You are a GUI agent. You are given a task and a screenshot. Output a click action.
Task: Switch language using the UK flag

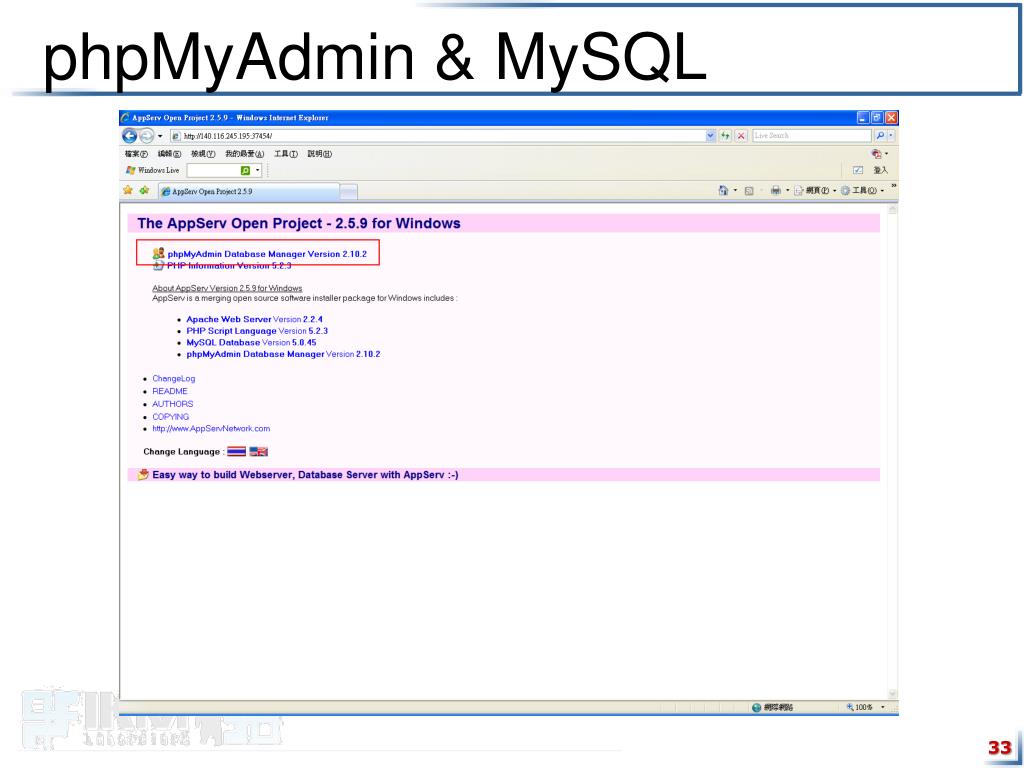click(x=259, y=451)
